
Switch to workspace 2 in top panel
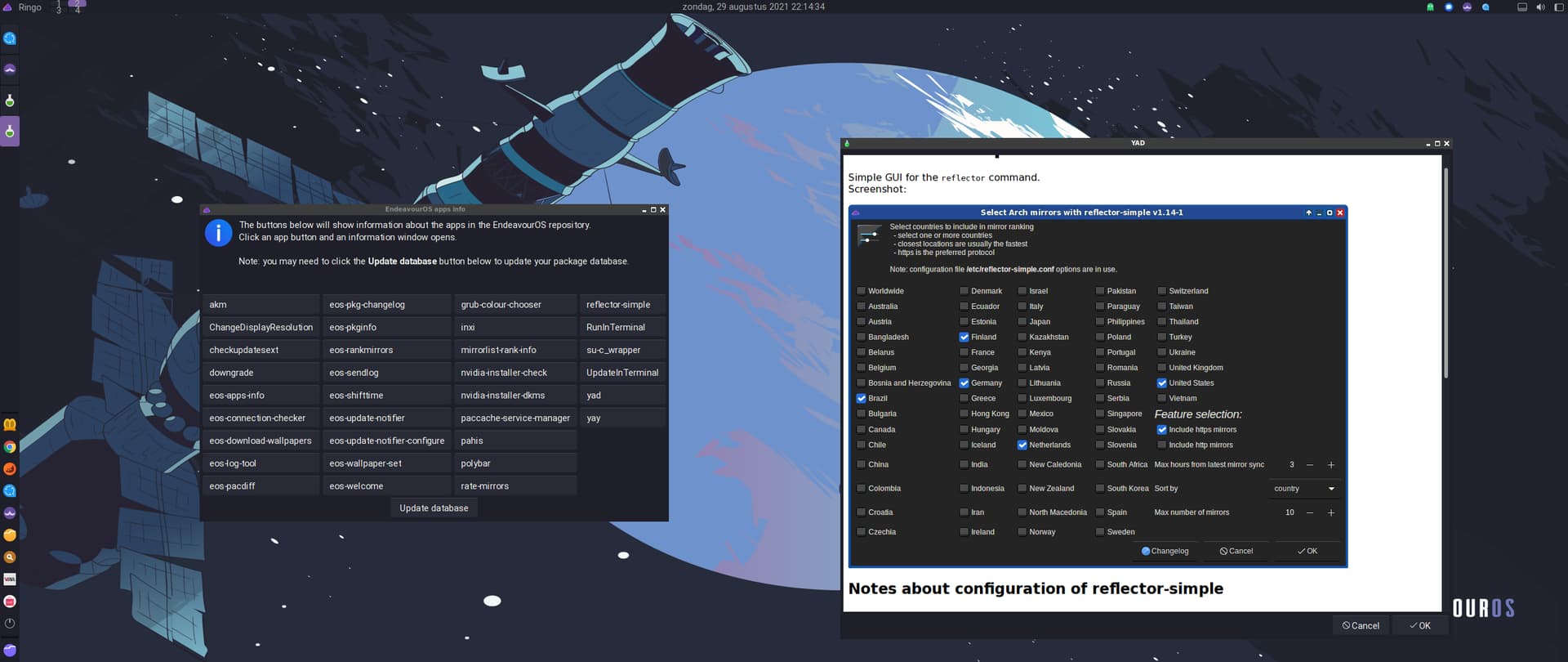[77, 5]
